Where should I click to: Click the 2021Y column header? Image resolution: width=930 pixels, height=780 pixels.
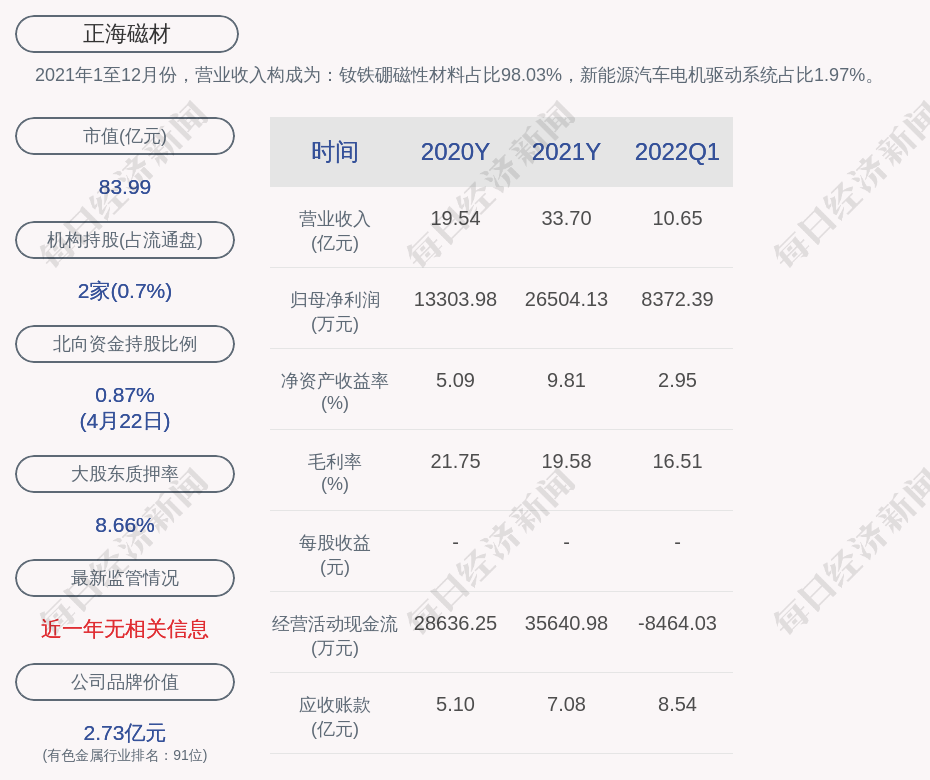pyautogui.click(x=566, y=152)
